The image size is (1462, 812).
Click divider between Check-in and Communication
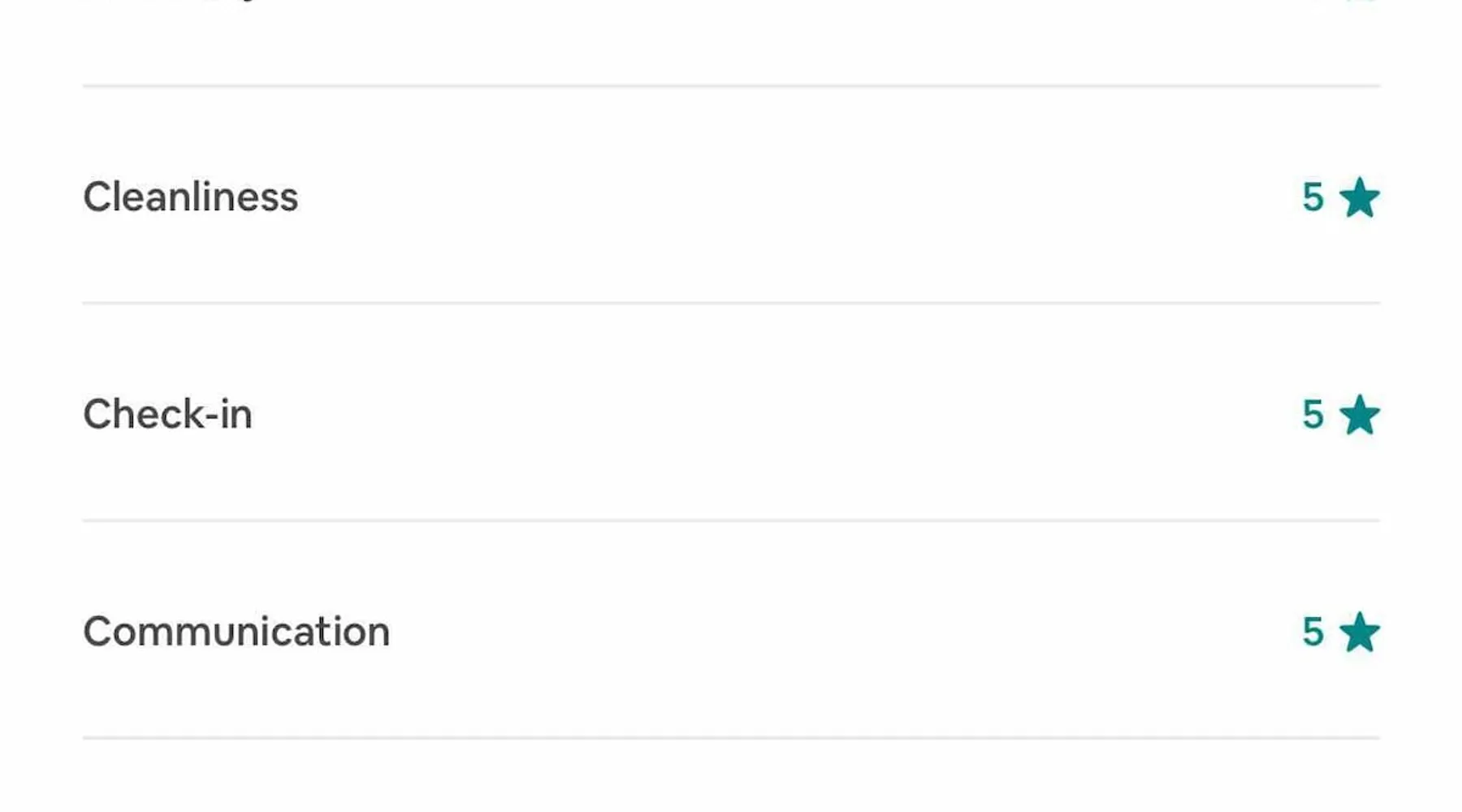[731, 520]
